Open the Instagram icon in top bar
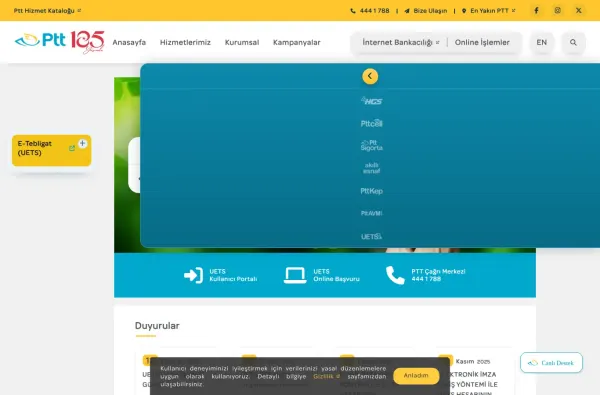This screenshot has width=600, height=395. (x=558, y=11)
